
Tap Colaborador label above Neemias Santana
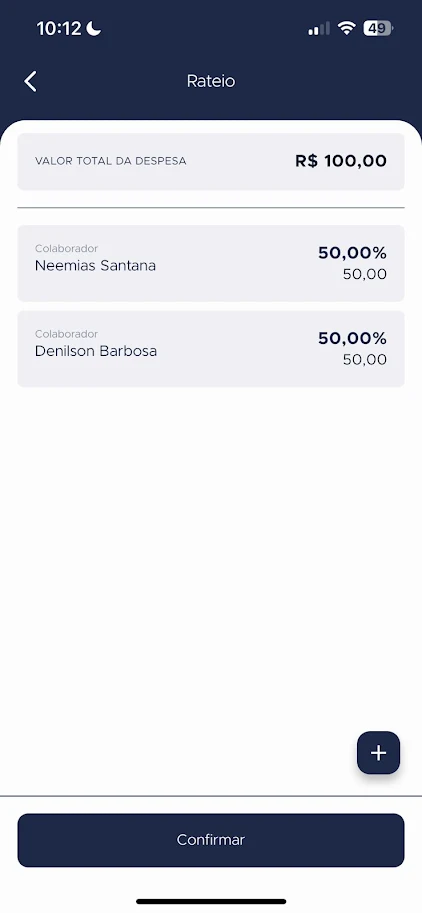point(66,249)
